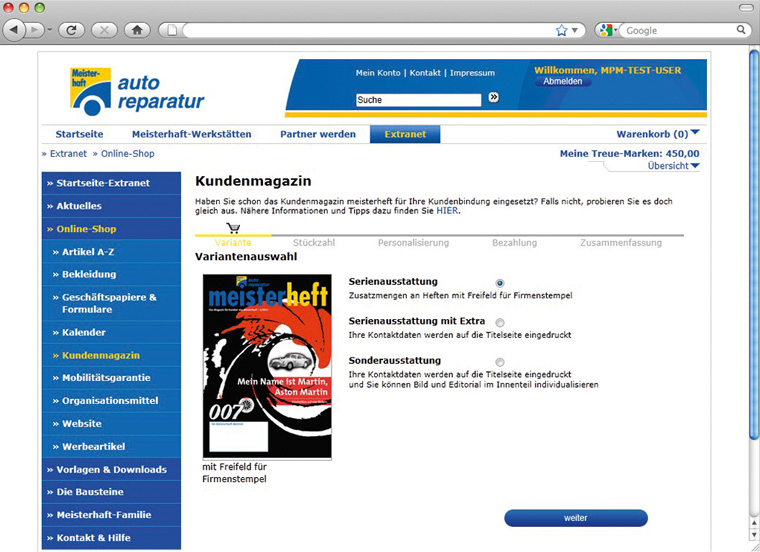
Task: Select the Serienausstattung radio option
Action: (x=500, y=283)
